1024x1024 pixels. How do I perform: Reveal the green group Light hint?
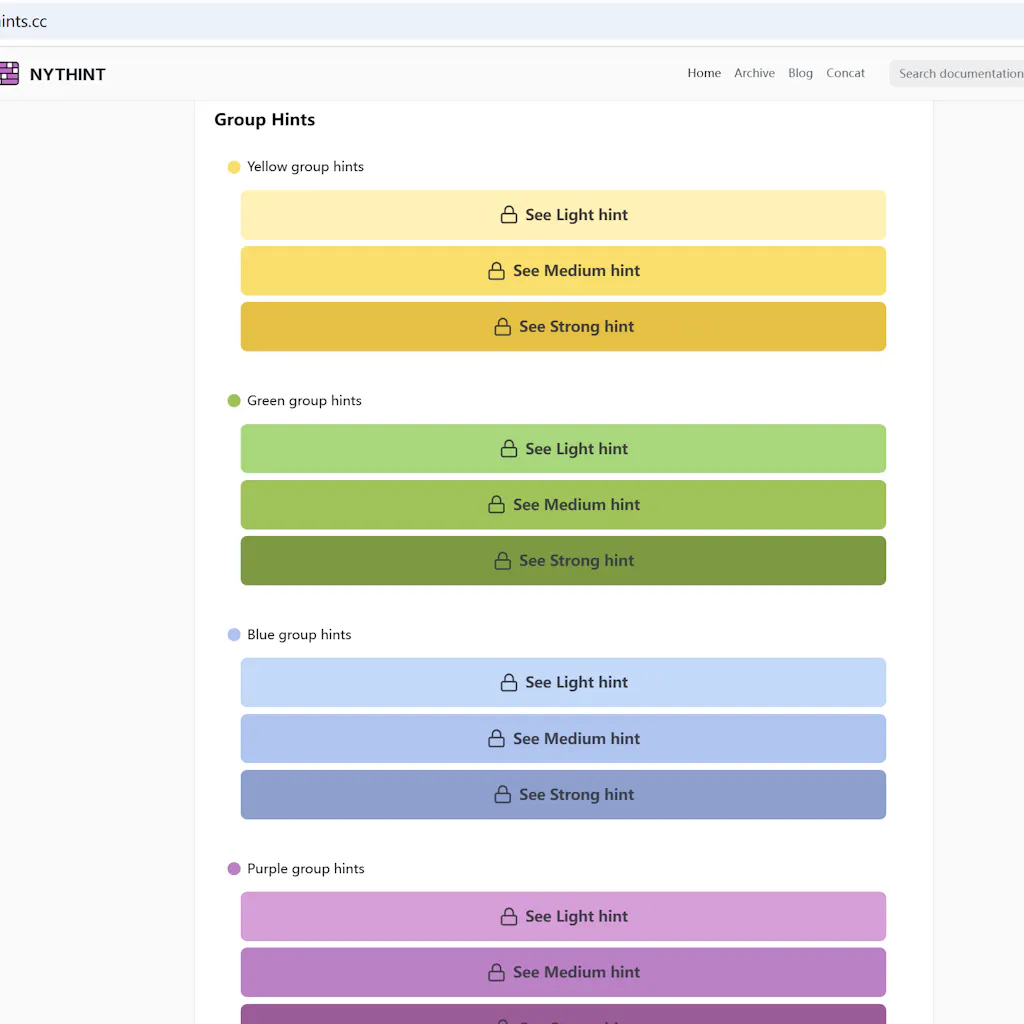pyautogui.click(x=563, y=449)
